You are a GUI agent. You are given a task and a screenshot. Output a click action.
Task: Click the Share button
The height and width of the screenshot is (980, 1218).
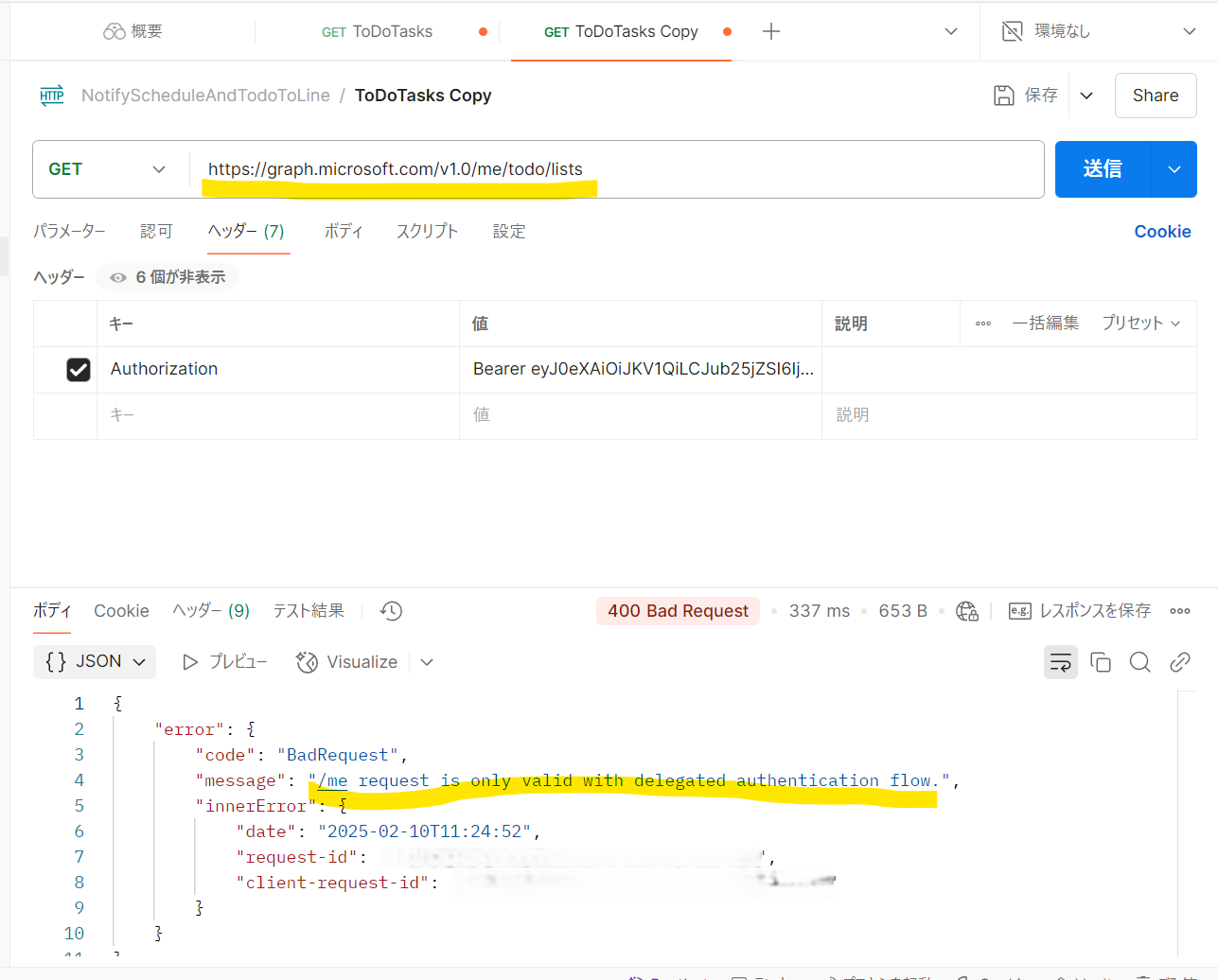(1155, 95)
